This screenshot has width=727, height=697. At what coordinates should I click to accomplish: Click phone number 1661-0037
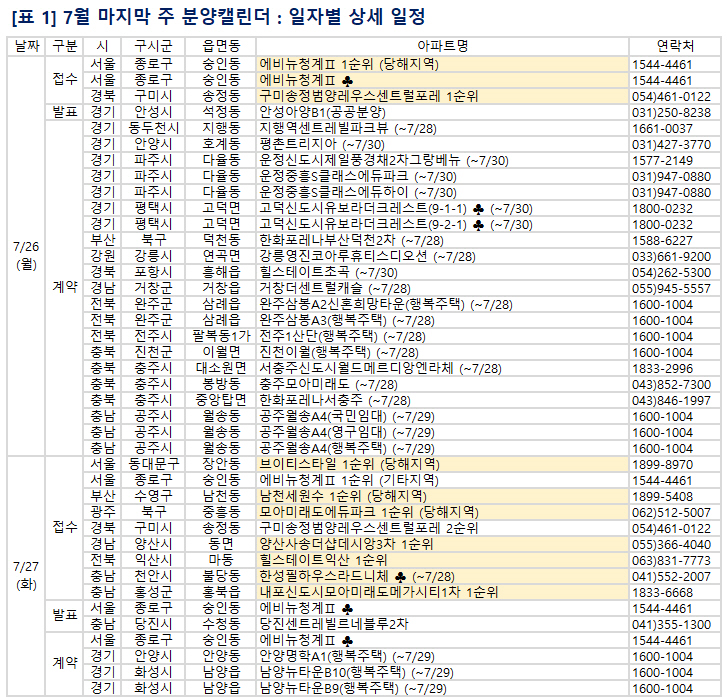coord(662,128)
